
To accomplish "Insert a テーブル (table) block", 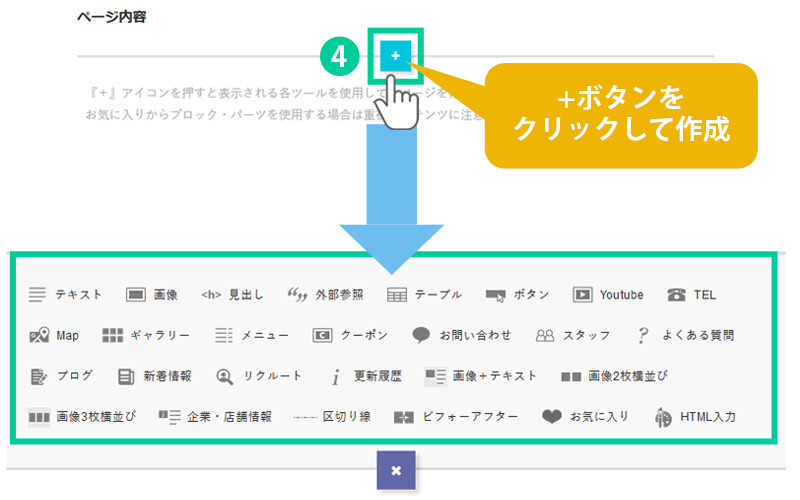I will coord(425,295).
